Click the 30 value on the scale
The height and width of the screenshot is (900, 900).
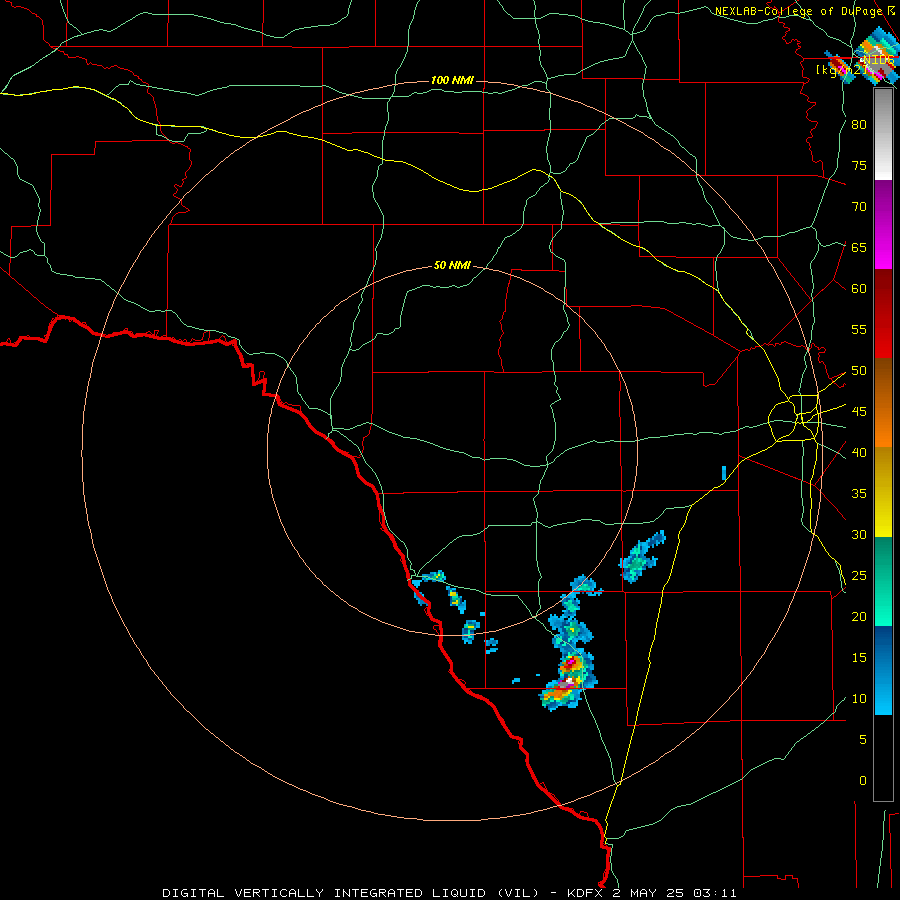[859, 534]
